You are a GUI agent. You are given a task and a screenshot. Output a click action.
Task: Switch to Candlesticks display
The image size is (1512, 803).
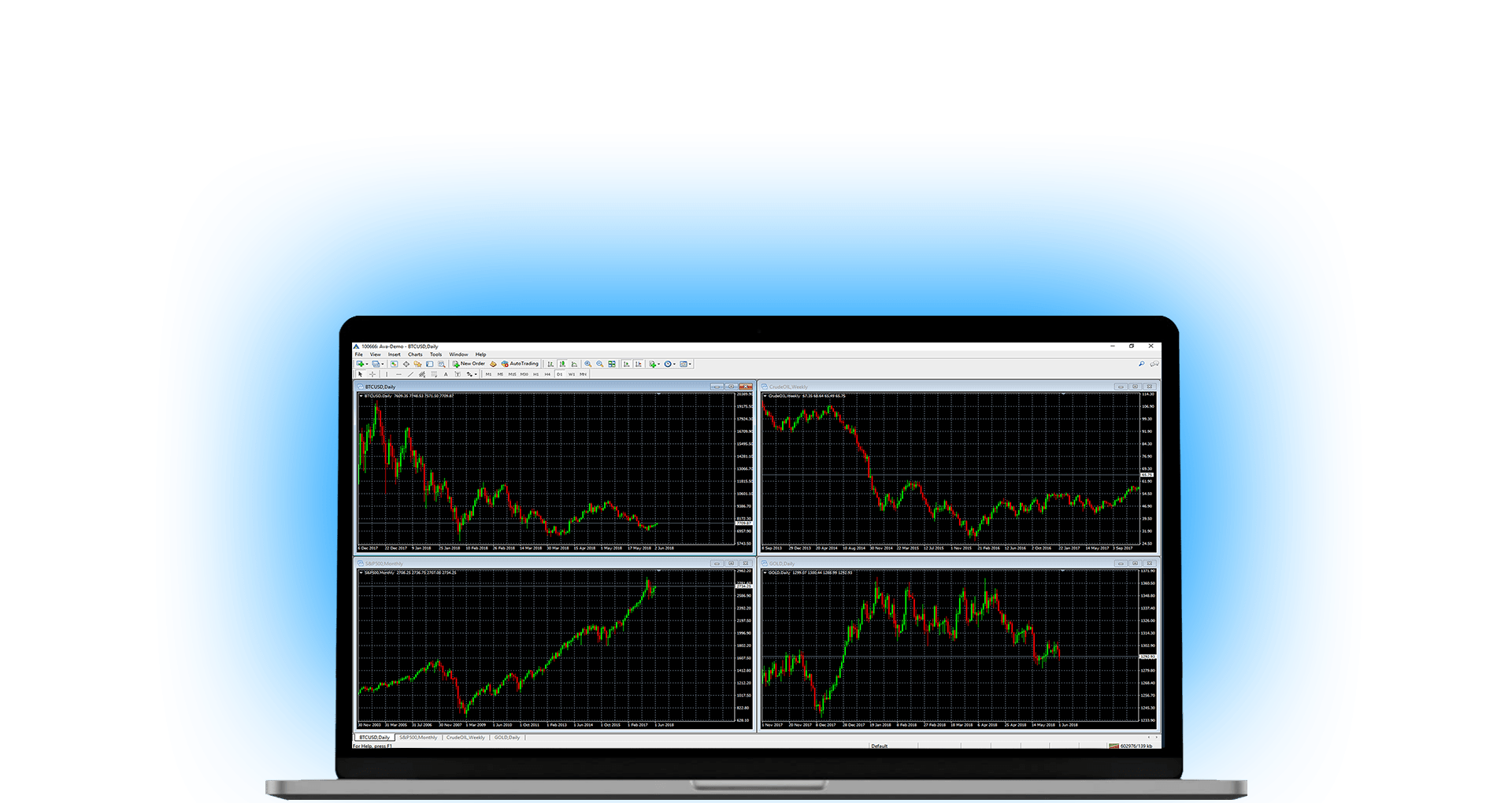click(562, 364)
